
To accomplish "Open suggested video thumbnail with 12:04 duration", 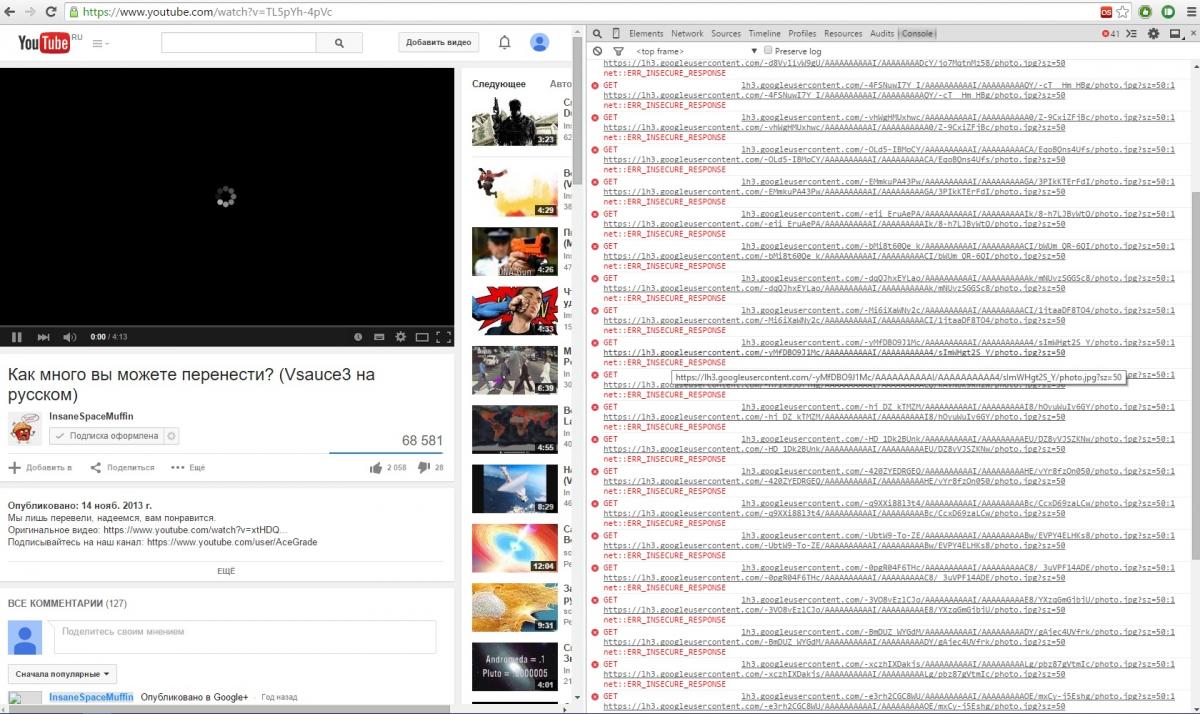I will (514, 548).
